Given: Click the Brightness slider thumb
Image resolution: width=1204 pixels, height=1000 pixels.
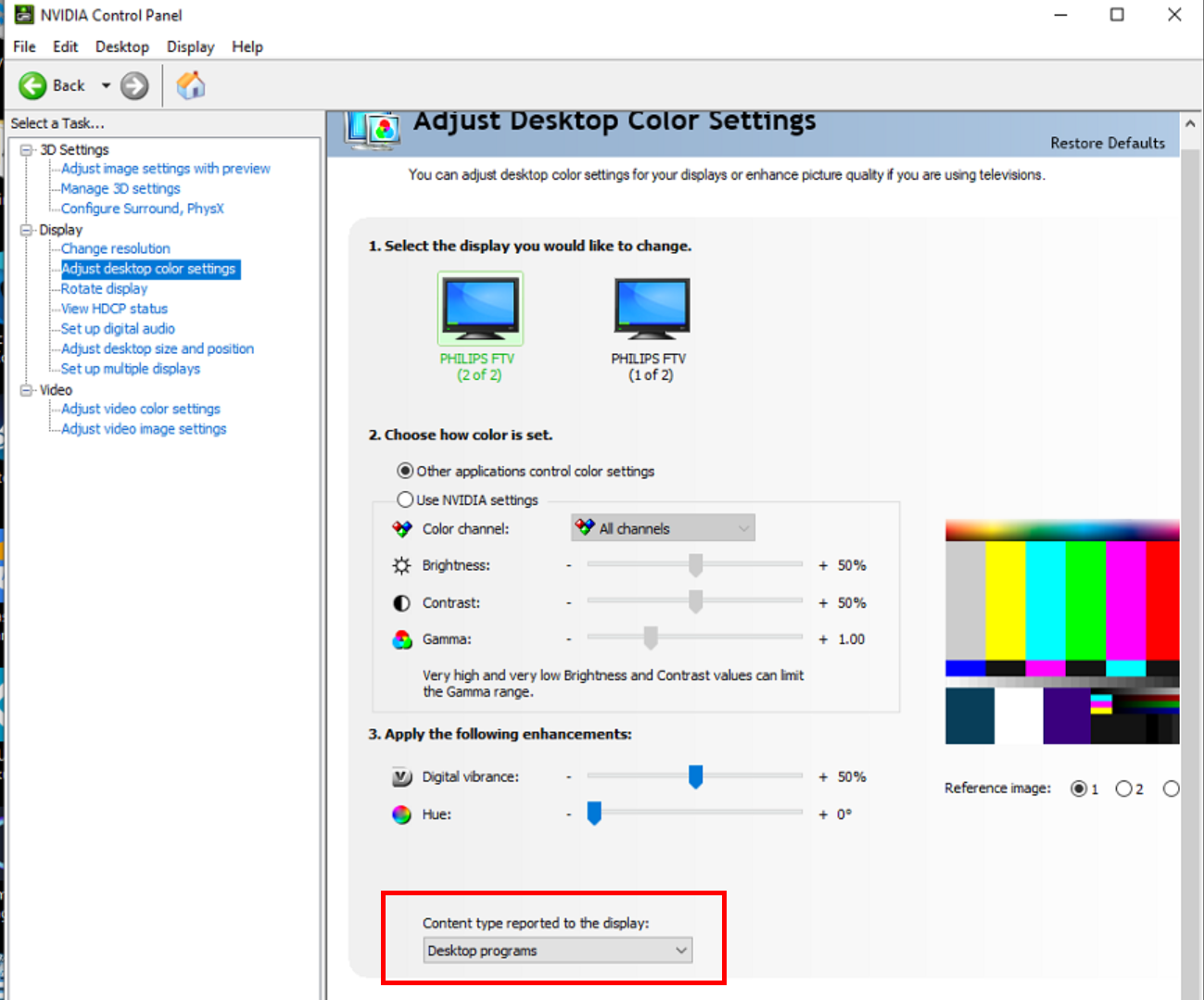Looking at the screenshot, I should coord(695,564).
